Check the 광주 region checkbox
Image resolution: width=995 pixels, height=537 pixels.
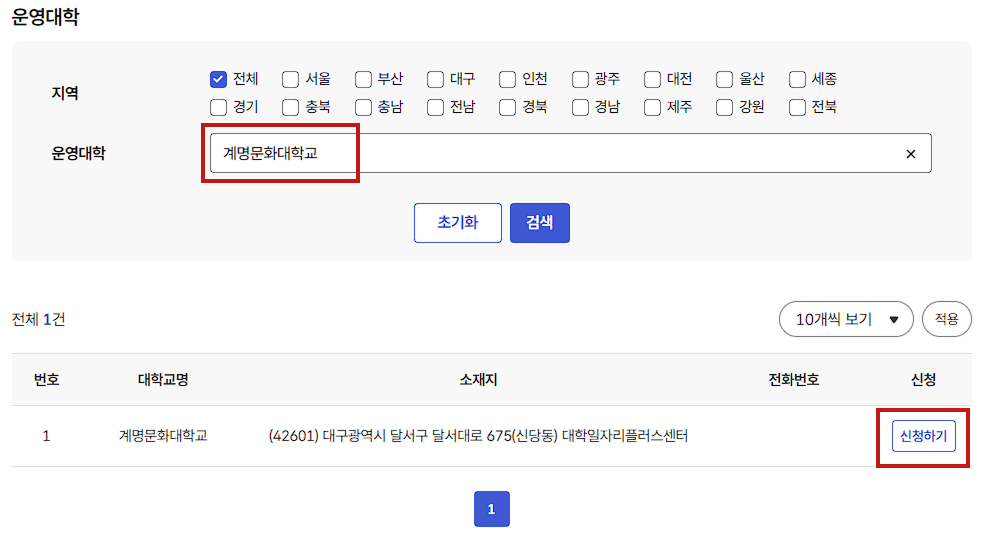point(580,80)
